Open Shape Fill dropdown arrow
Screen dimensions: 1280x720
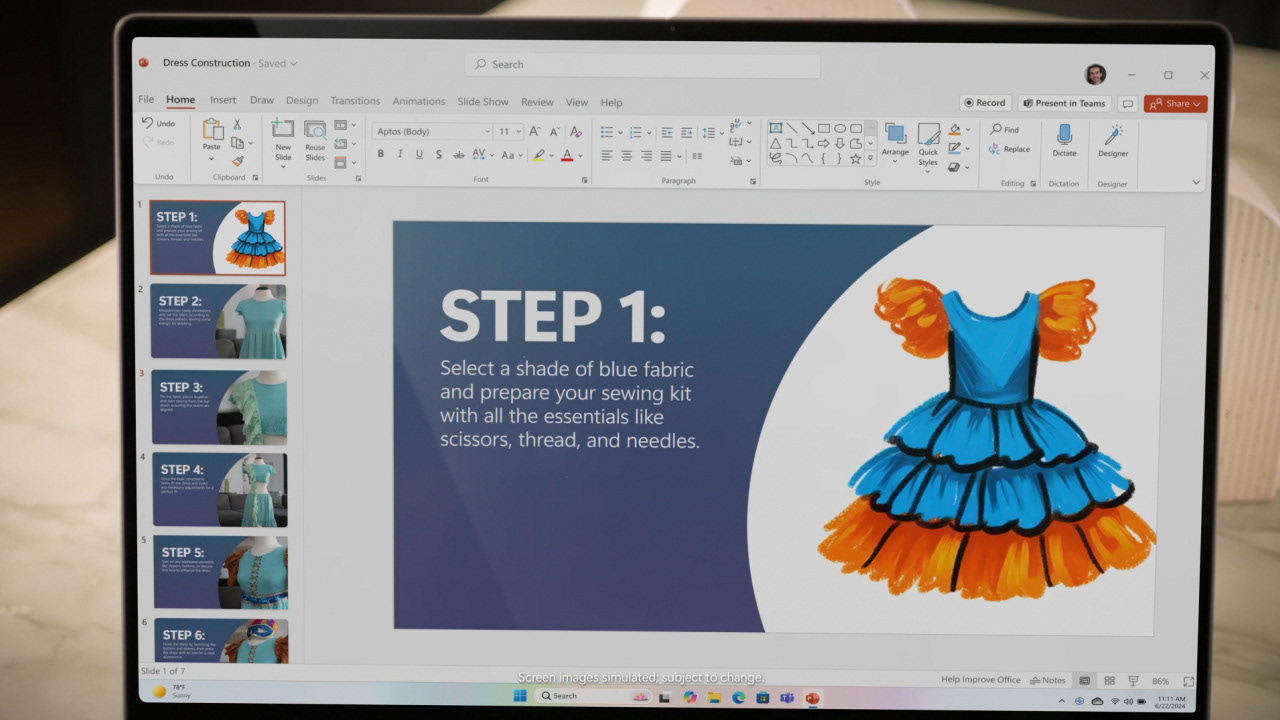click(x=968, y=130)
